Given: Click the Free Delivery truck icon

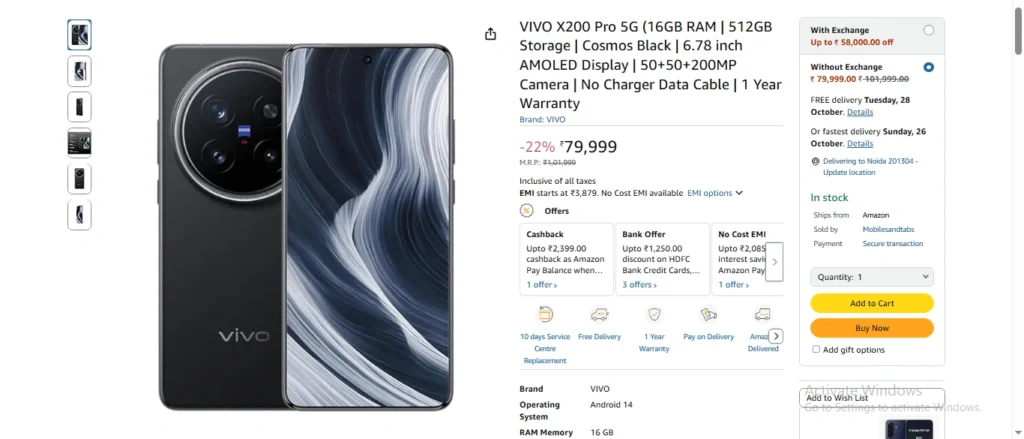Looking at the screenshot, I should 599,314.
